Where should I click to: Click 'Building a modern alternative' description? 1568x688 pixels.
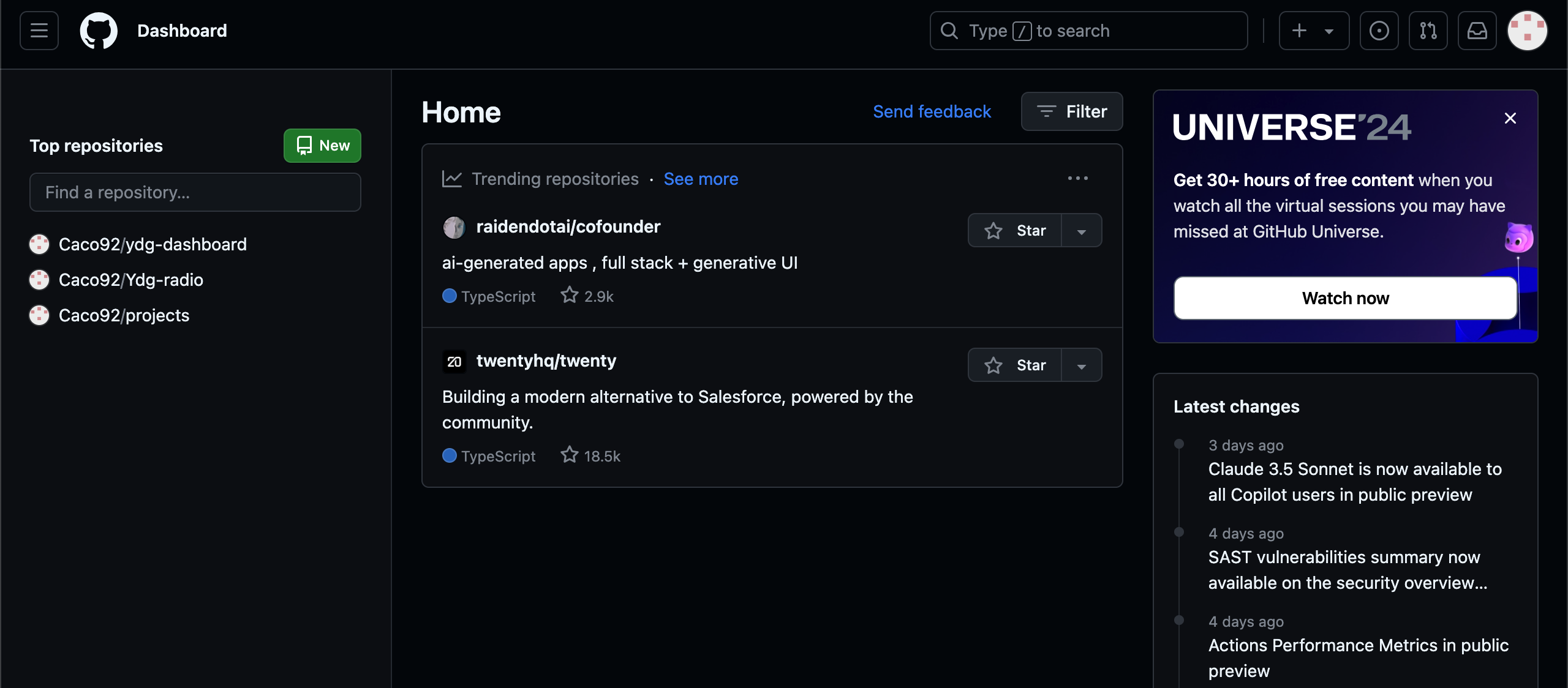[677, 409]
